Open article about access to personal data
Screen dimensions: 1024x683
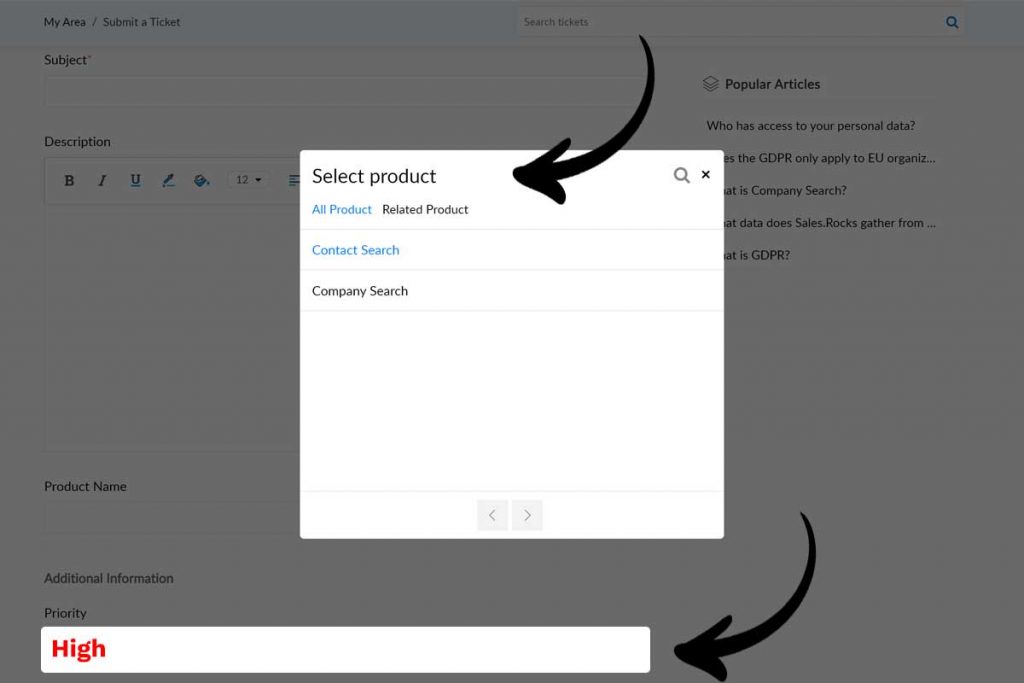click(x=810, y=126)
